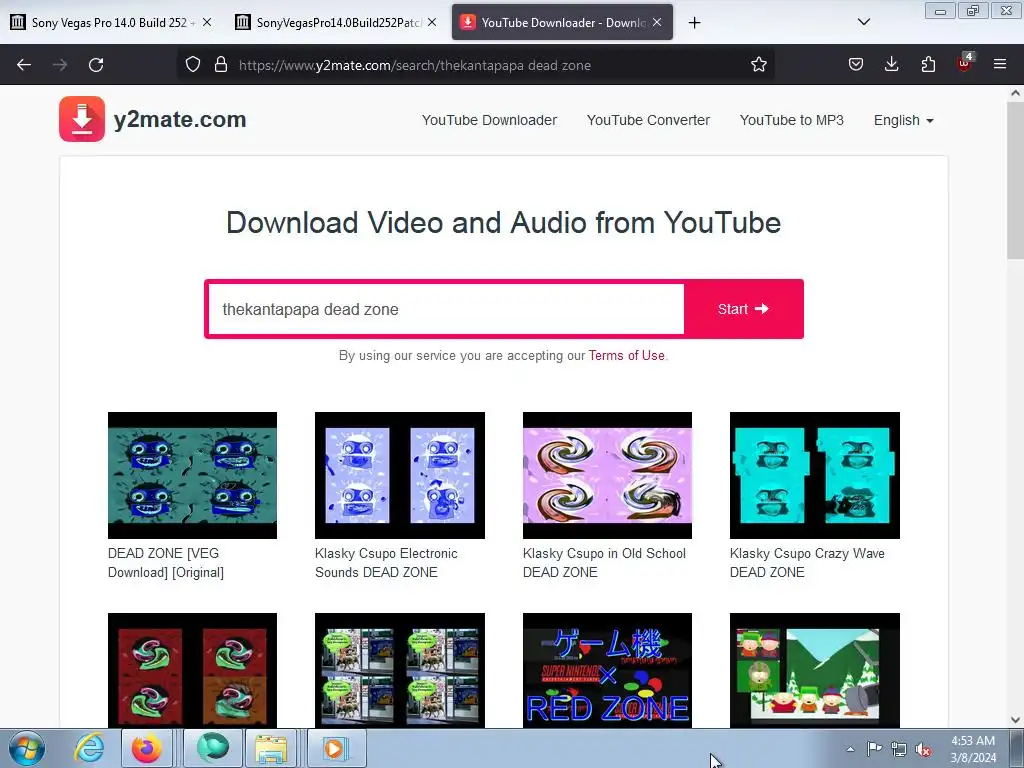Open Klasky Csupo in Old School DEAD ZONE title
The image size is (1024, 768).
click(604, 563)
